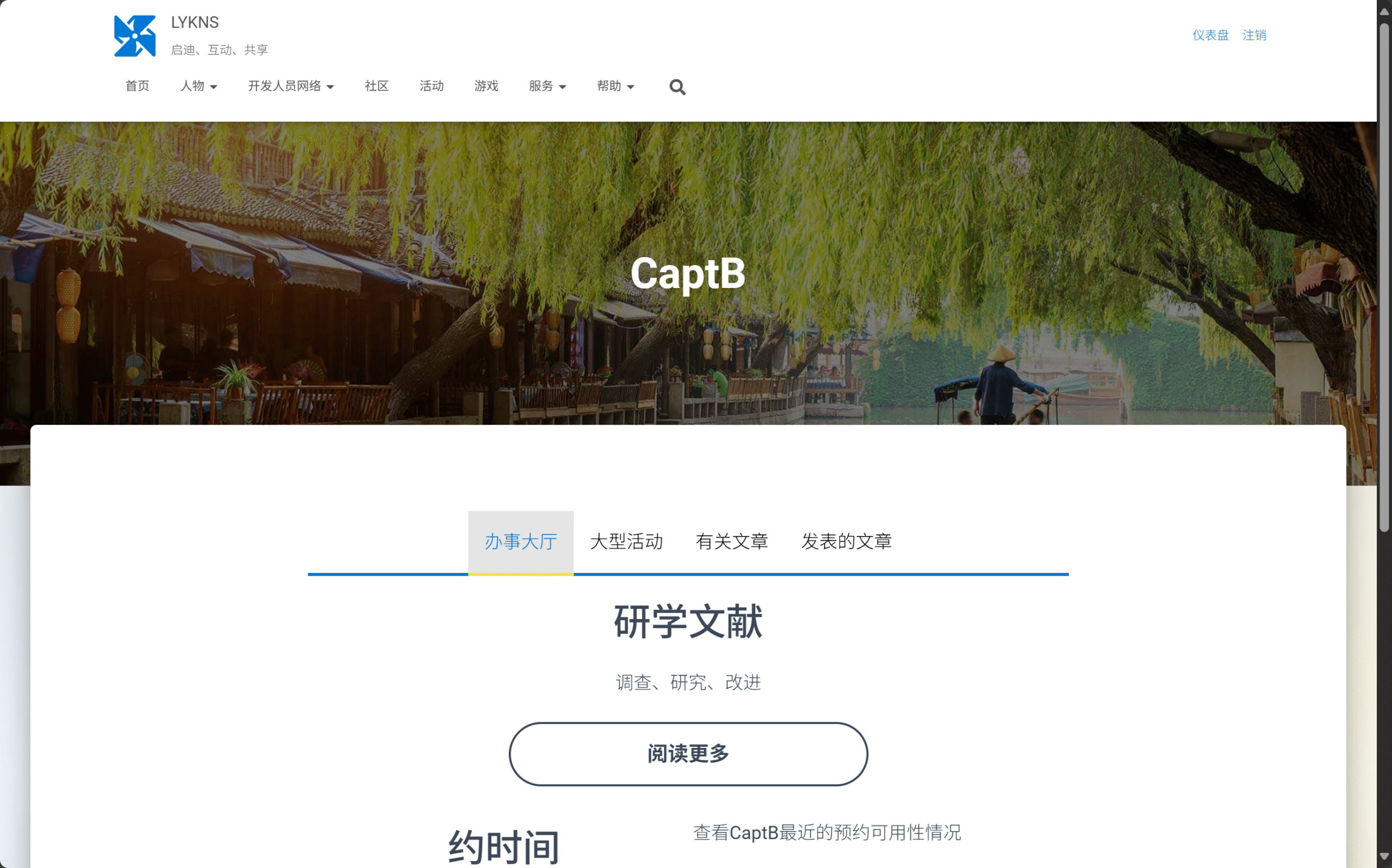Click the 启迪、互动、共享 tagline
1392x868 pixels.
click(219, 50)
